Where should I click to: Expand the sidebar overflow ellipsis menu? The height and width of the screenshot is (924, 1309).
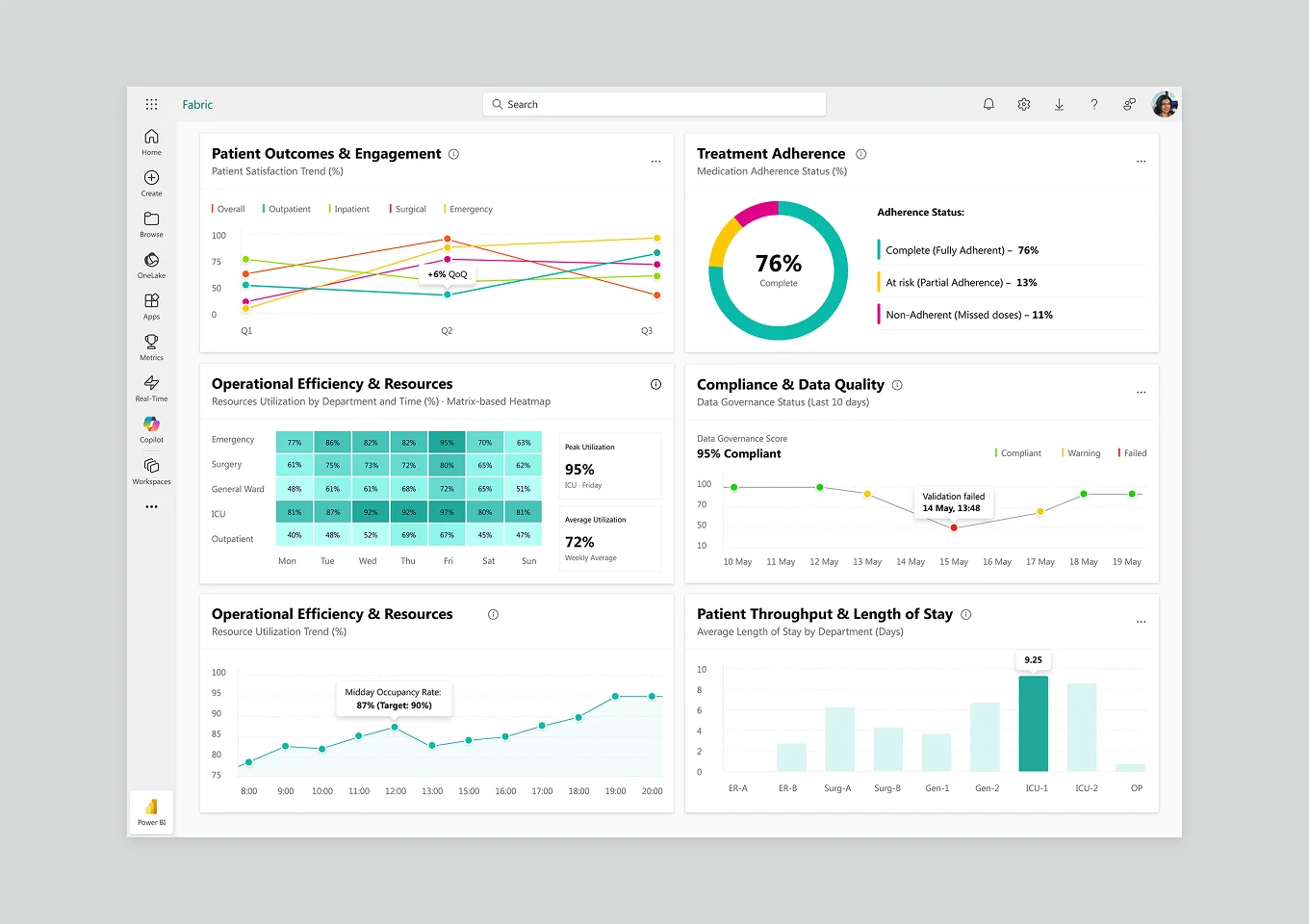coord(151,506)
